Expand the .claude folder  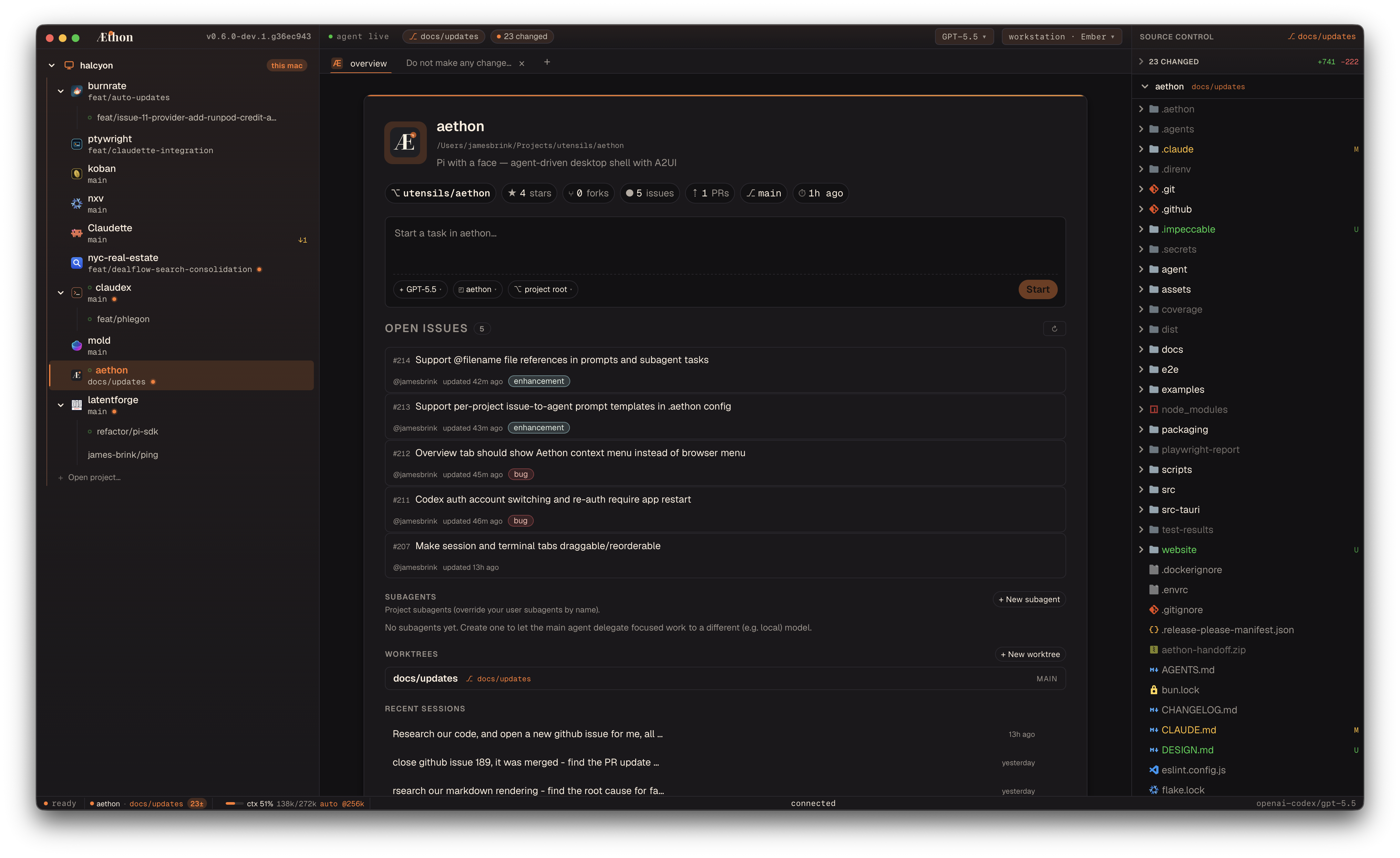(x=1141, y=149)
